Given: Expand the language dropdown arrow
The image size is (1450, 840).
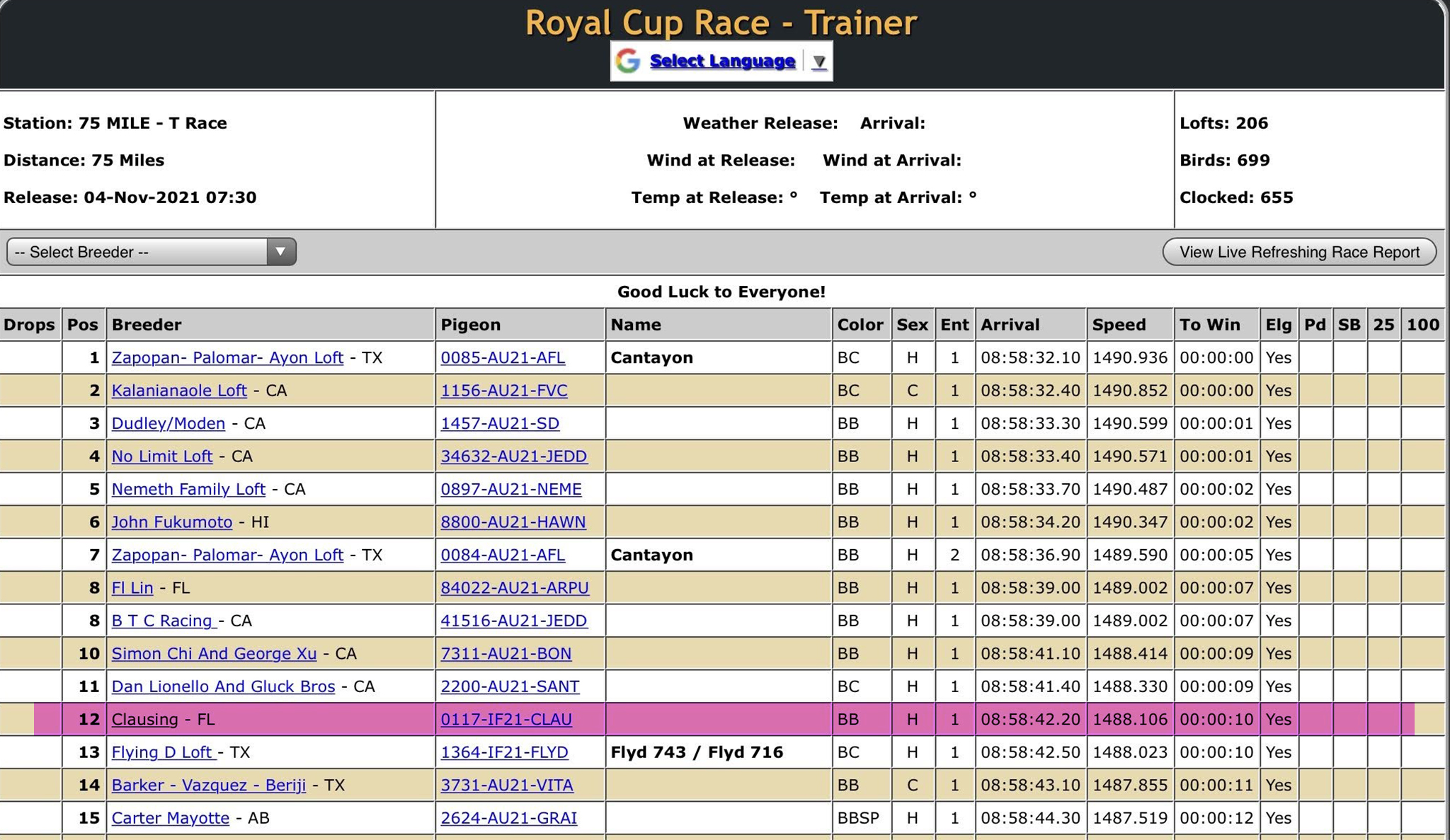Looking at the screenshot, I should pos(819,62).
